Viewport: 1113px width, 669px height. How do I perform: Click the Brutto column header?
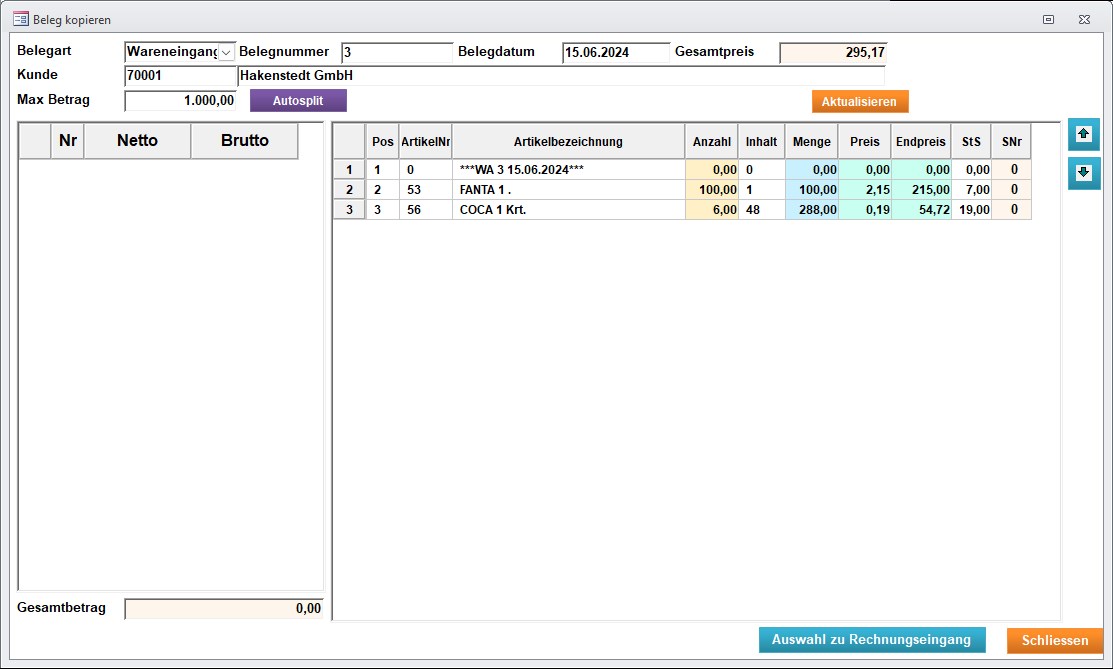244,141
